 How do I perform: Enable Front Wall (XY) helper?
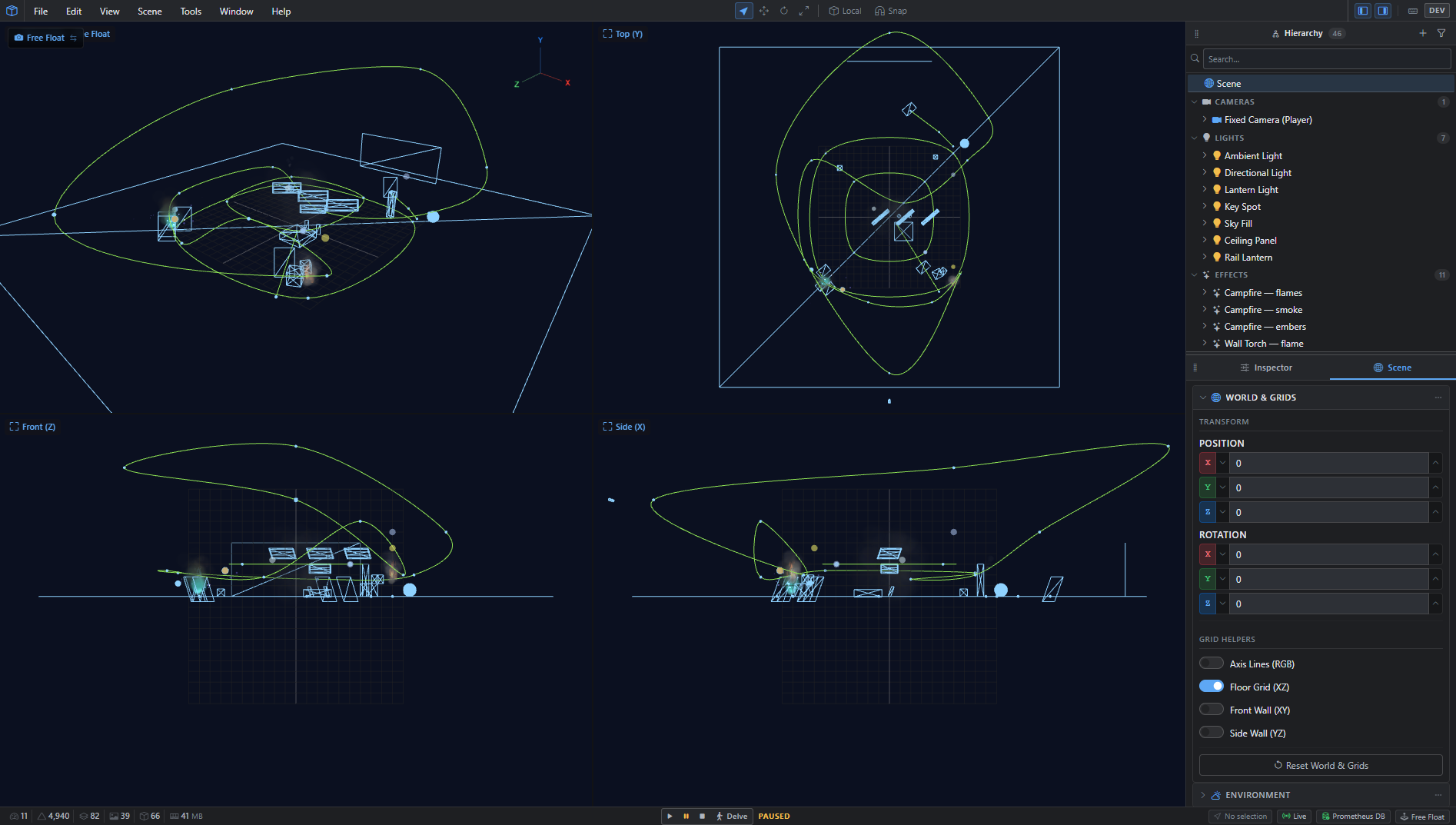(x=1212, y=710)
